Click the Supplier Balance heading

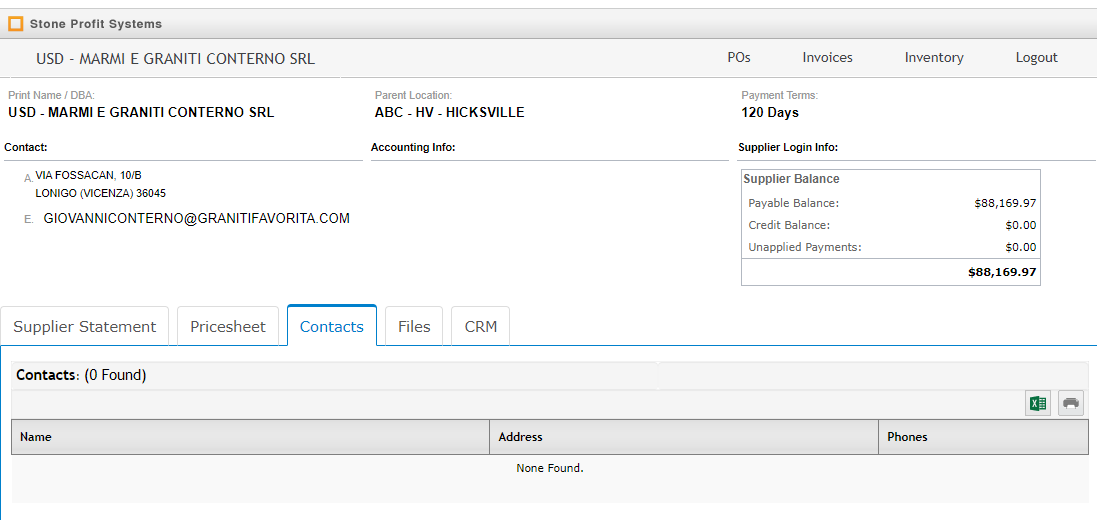pyautogui.click(x=791, y=178)
